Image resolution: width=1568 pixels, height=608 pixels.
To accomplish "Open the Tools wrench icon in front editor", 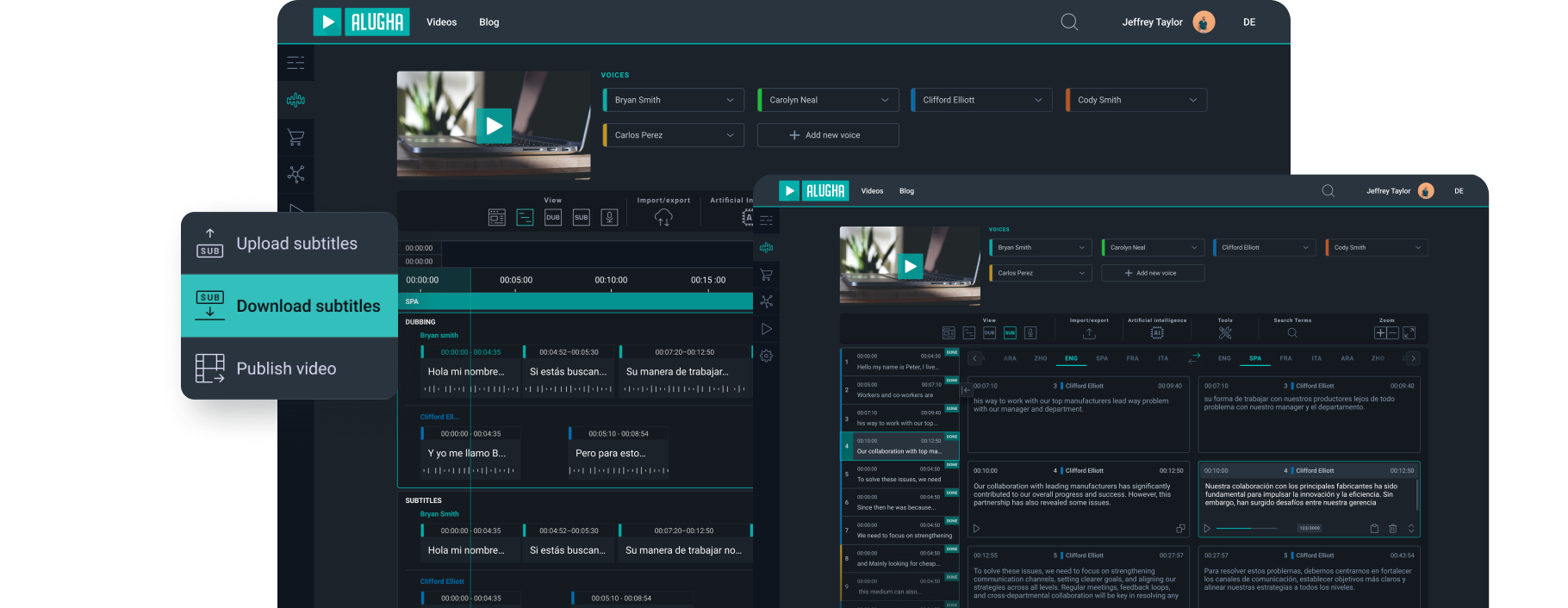I will (1225, 333).
